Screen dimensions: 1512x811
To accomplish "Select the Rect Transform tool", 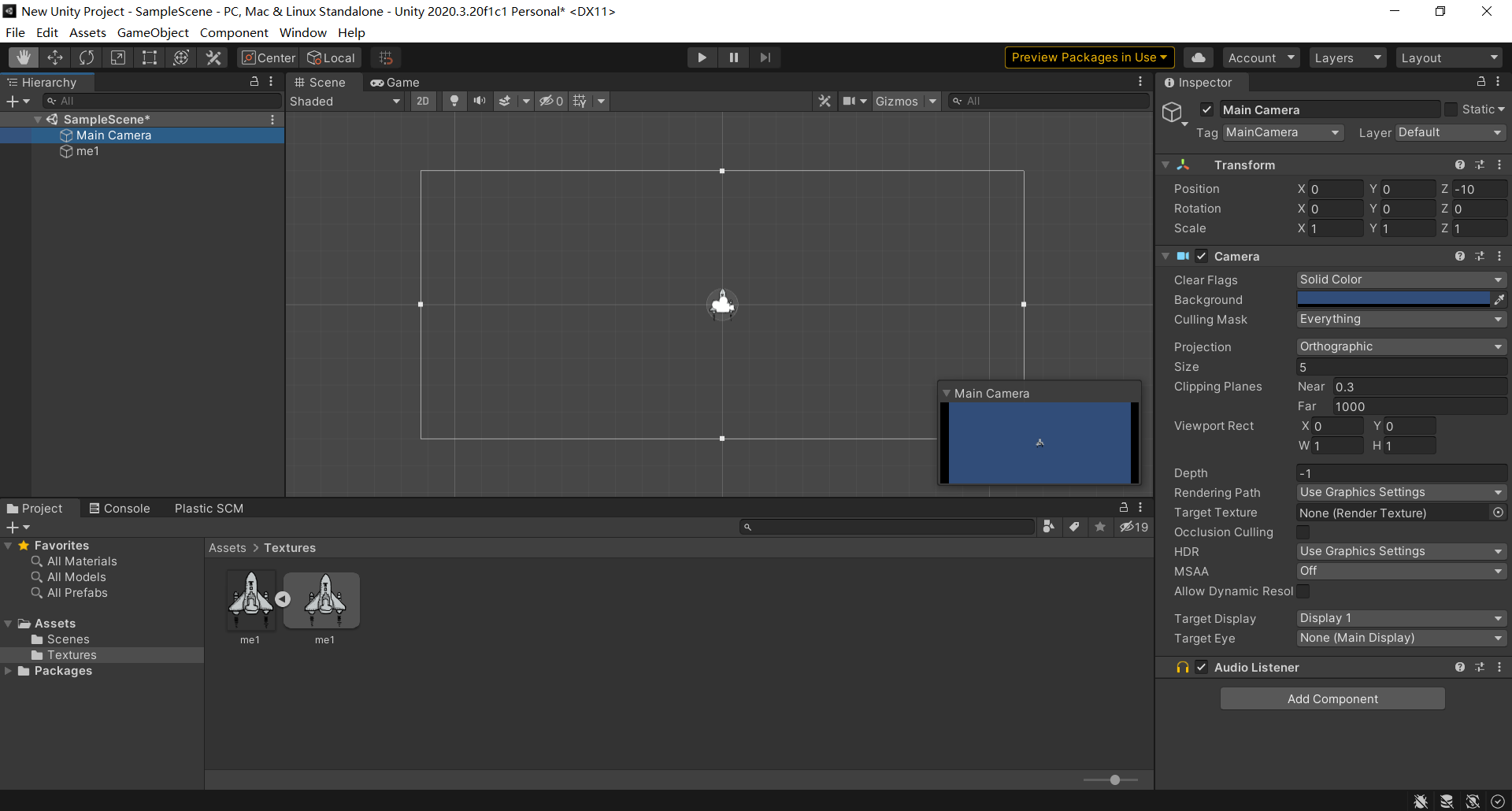I will (150, 57).
